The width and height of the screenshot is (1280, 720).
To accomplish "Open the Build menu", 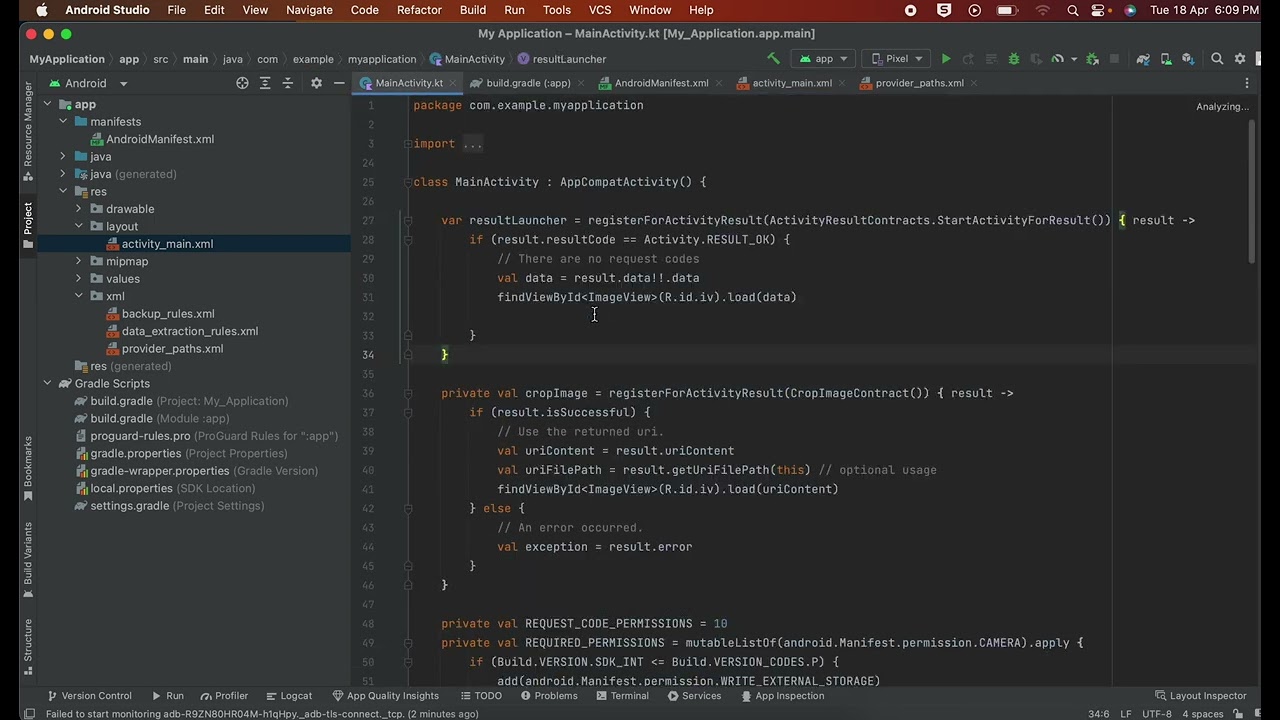I will coord(473,10).
